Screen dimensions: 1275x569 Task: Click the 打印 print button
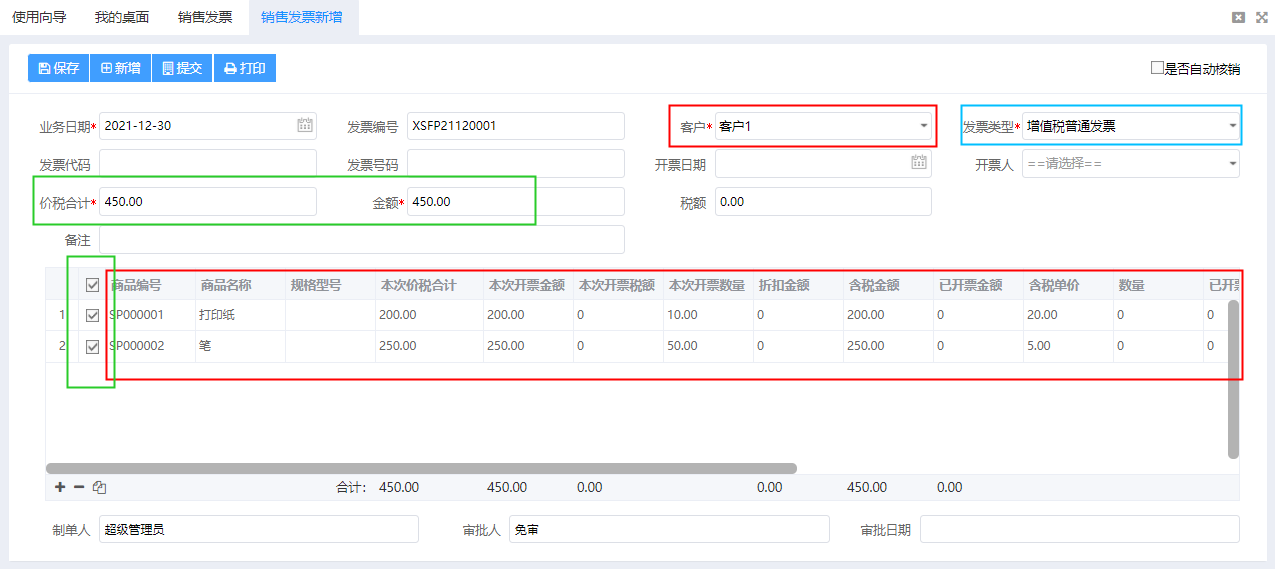point(244,68)
